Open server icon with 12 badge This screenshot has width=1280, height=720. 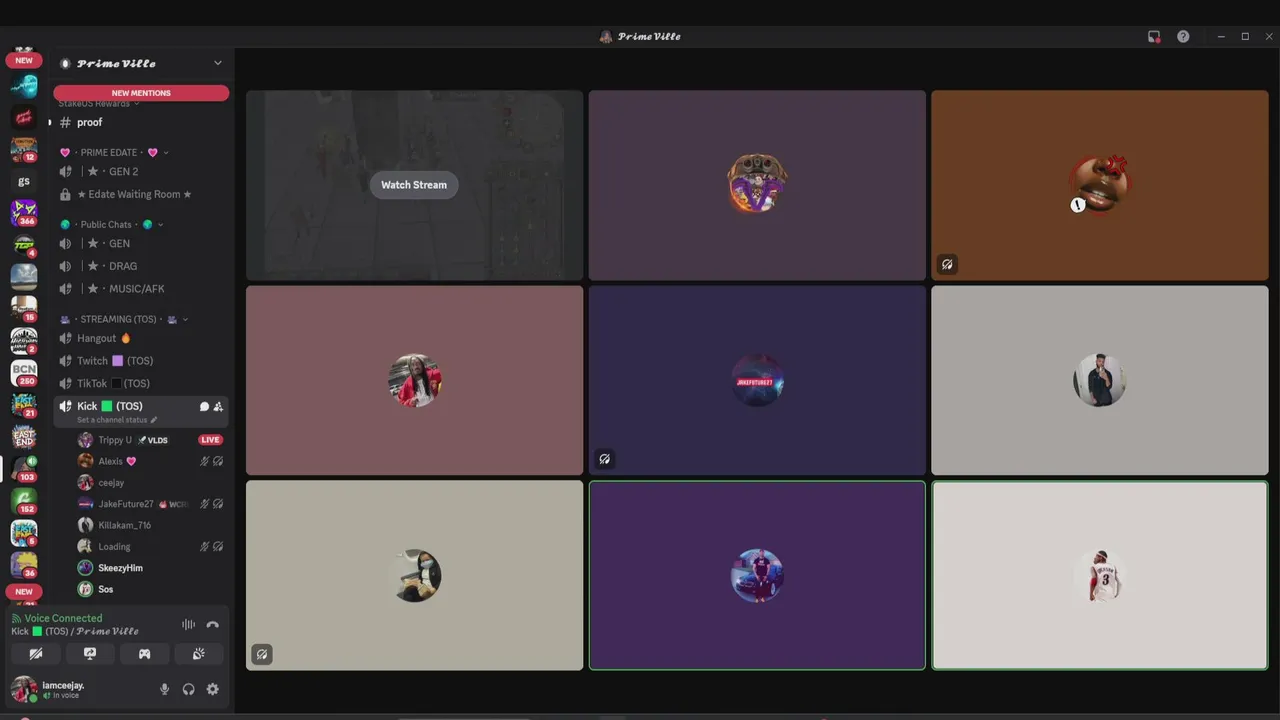(x=24, y=149)
